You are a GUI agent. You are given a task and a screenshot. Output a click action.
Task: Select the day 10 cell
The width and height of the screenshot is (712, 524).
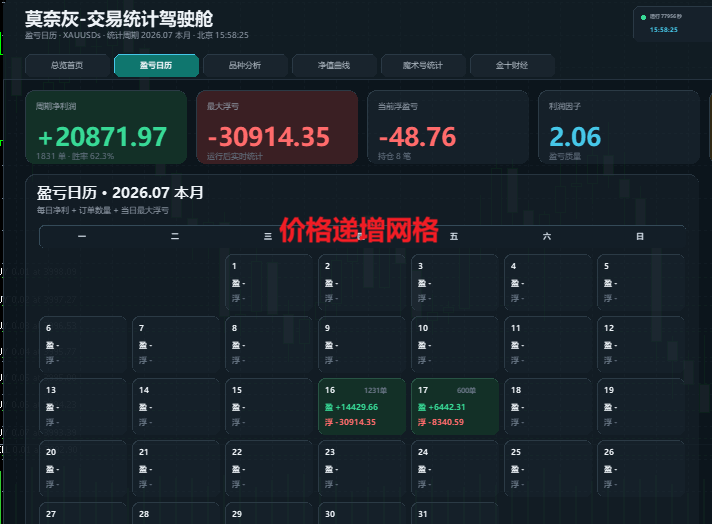(x=455, y=345)
